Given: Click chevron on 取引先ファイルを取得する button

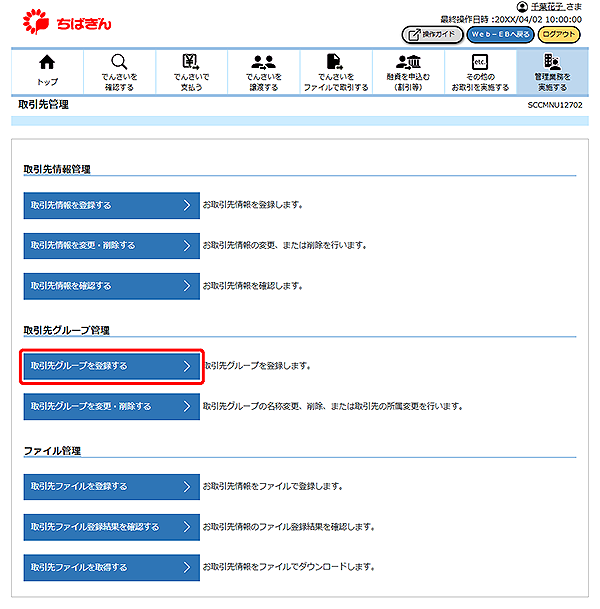Looking at the screenshot, I should 187,567.
